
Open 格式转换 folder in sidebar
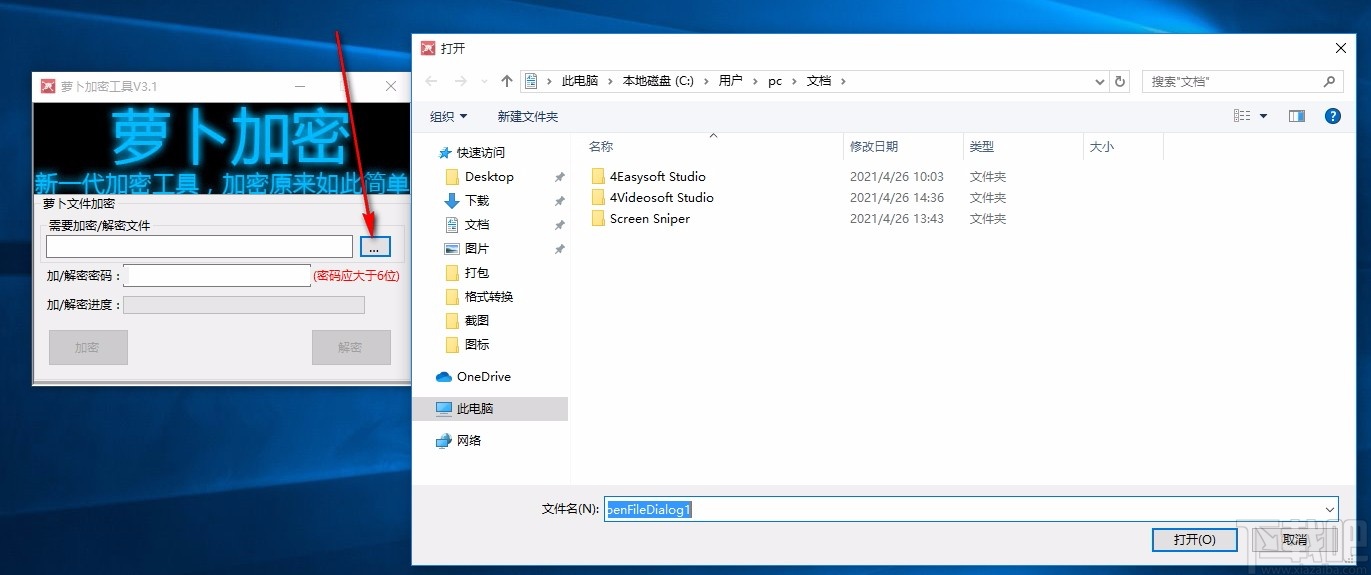coord(489,296)
